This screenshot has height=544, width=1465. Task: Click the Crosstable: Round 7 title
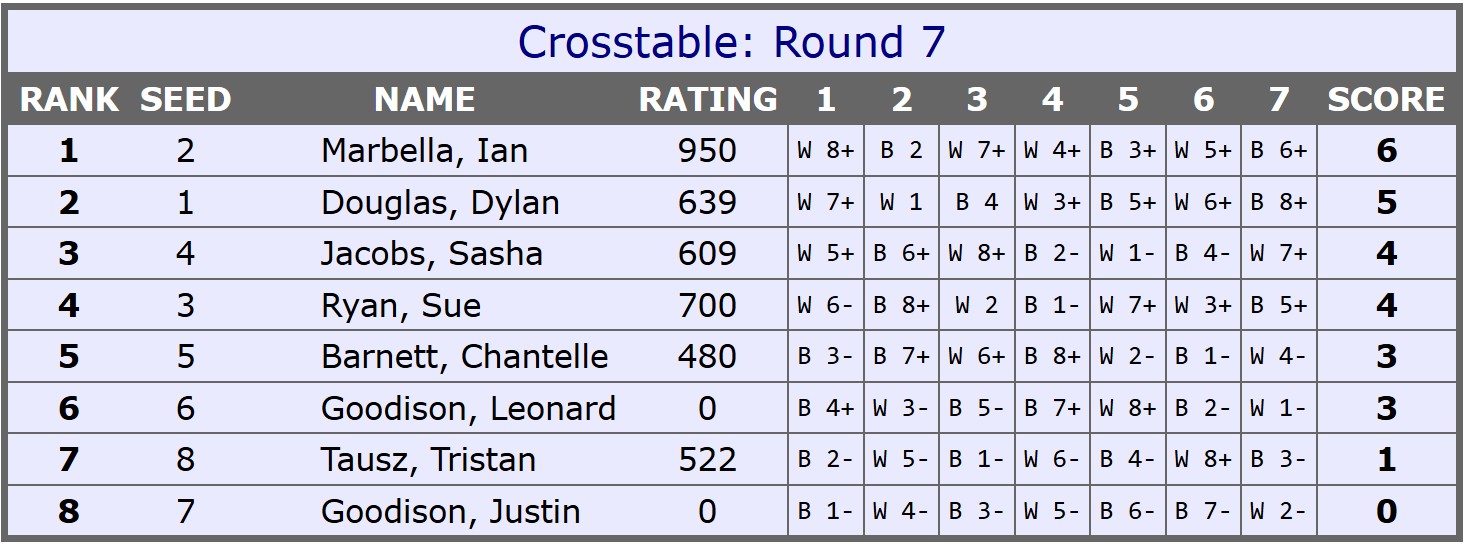pos(731,42)
